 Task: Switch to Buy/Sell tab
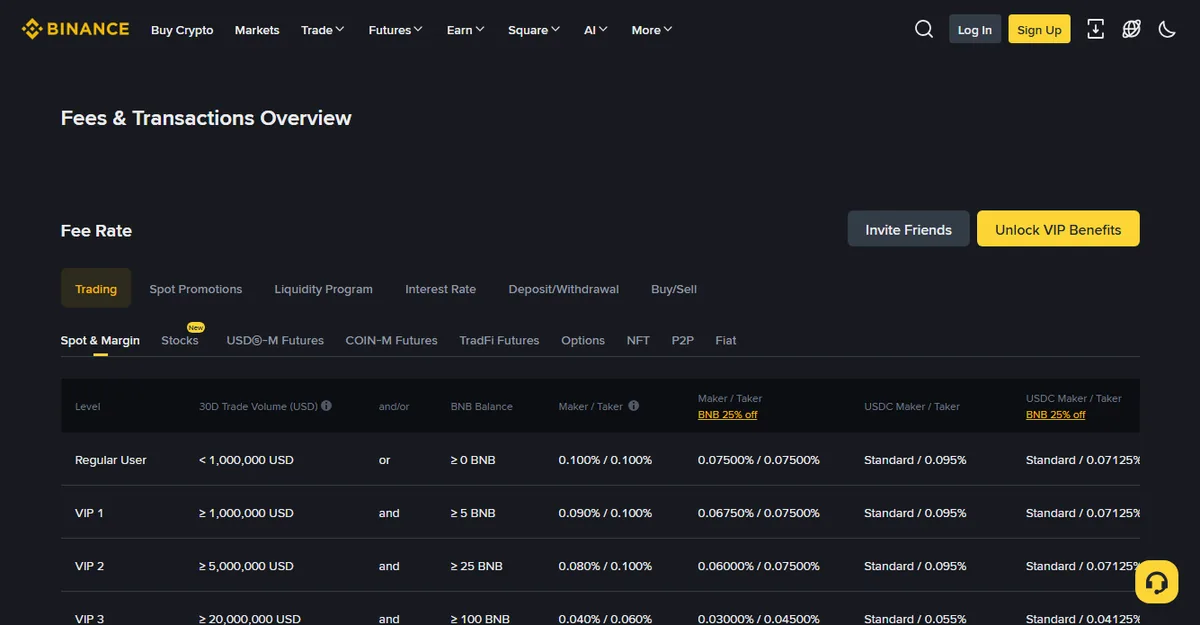(x=674, y=289)
